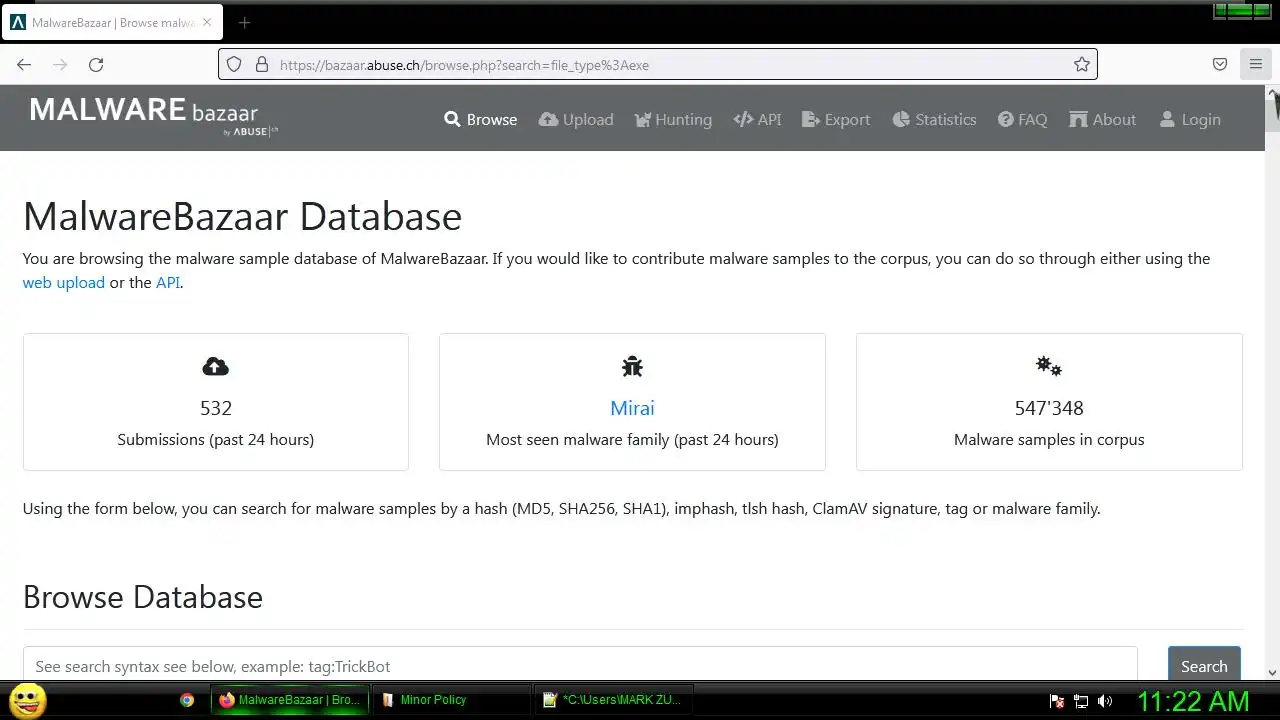Open the Export nav item

click(x=836, y=119)
